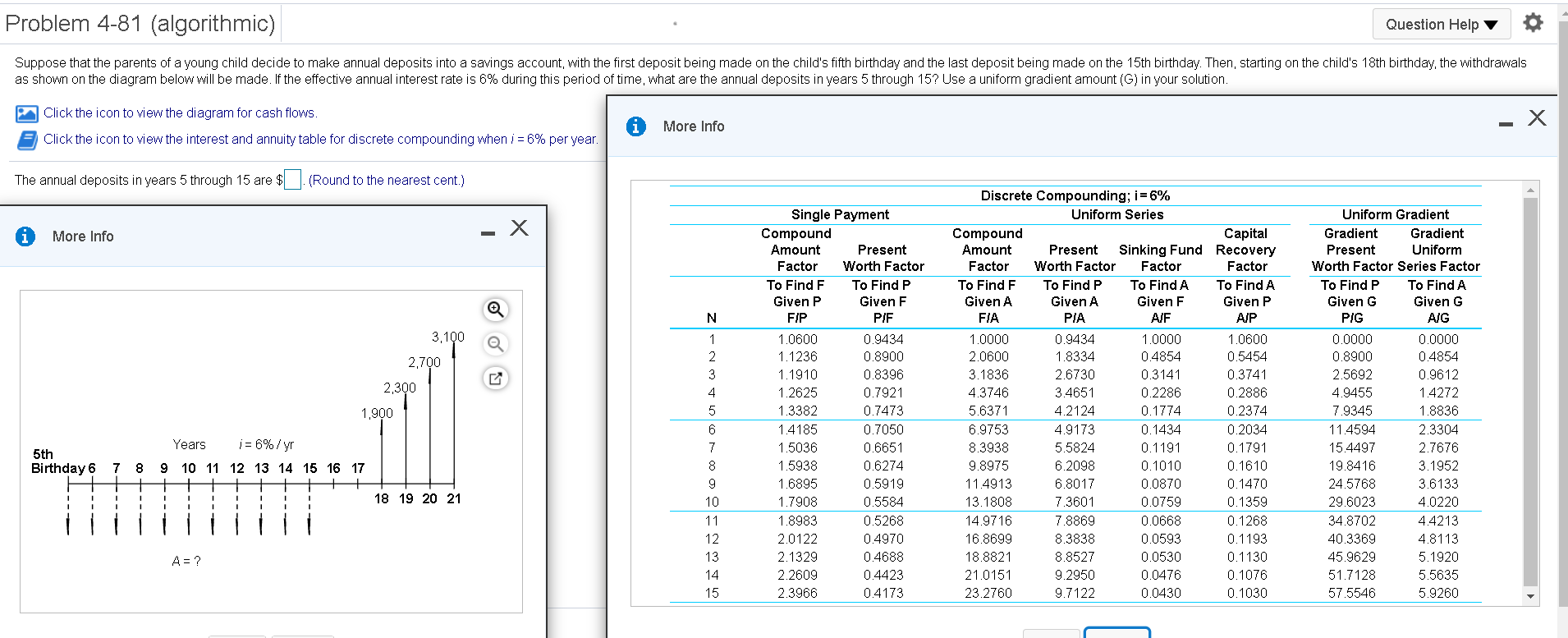Click the info icon in cash flow panel
Viewport: 1568px width, 638px height.
[25, 236]
